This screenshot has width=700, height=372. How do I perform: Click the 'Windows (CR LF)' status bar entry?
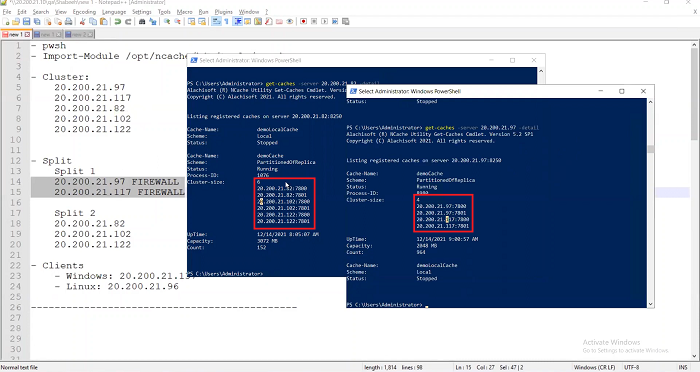pyautogui.click(x=594, y=368)
